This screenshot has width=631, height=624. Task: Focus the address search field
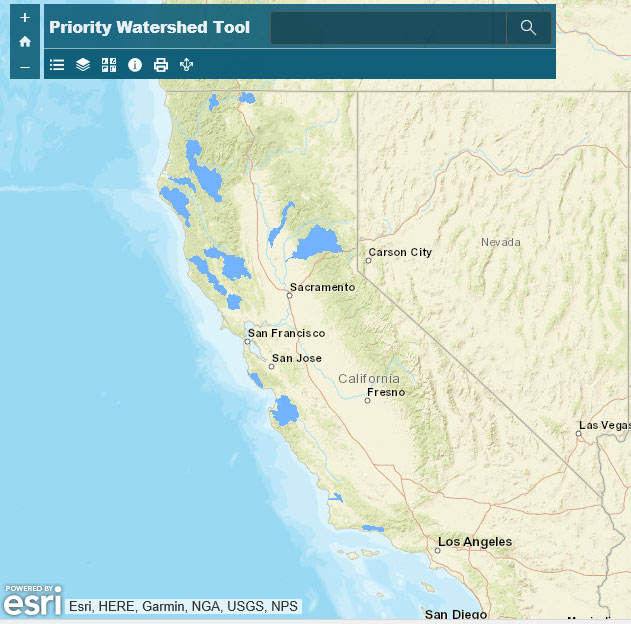tap(388, 28)
